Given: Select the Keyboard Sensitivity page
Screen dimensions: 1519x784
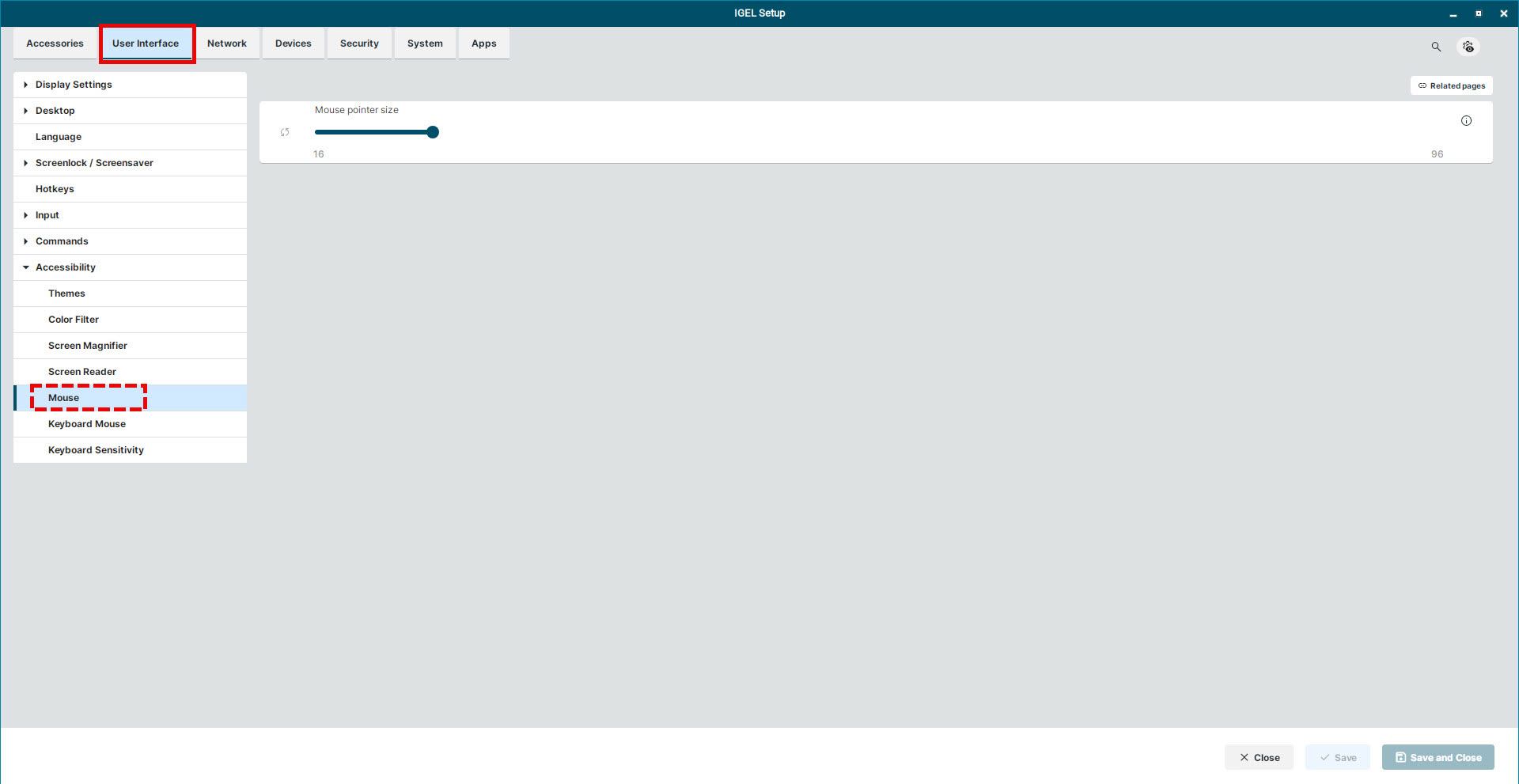Looking at the screenshot, I should [96, 450].
